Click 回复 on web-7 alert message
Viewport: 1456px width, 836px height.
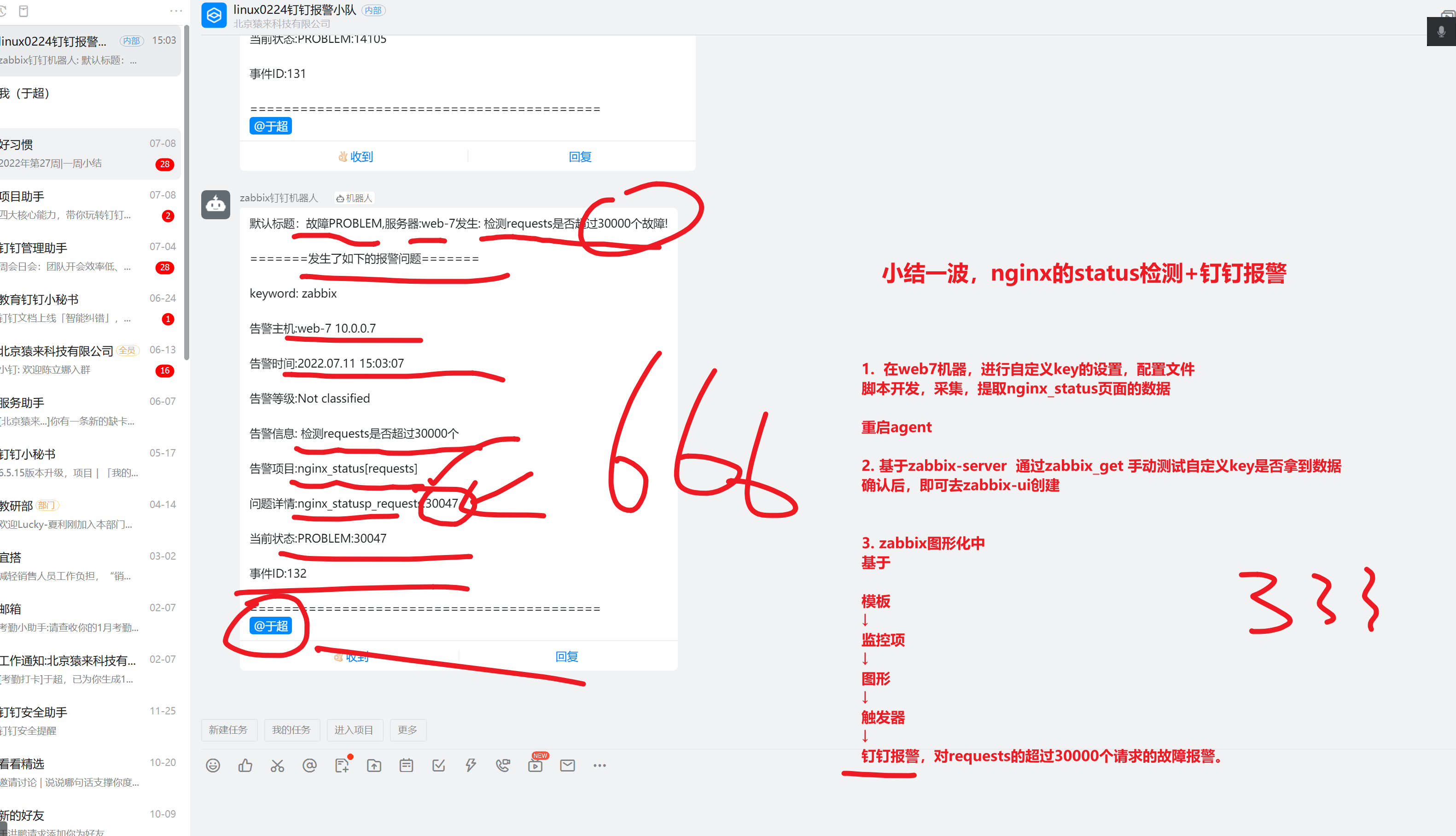click(x=566, y=656)
